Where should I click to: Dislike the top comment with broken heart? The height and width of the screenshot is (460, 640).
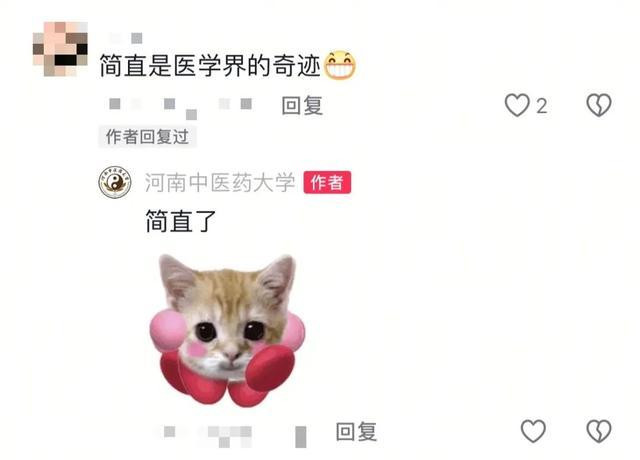(x=599, y=105)
